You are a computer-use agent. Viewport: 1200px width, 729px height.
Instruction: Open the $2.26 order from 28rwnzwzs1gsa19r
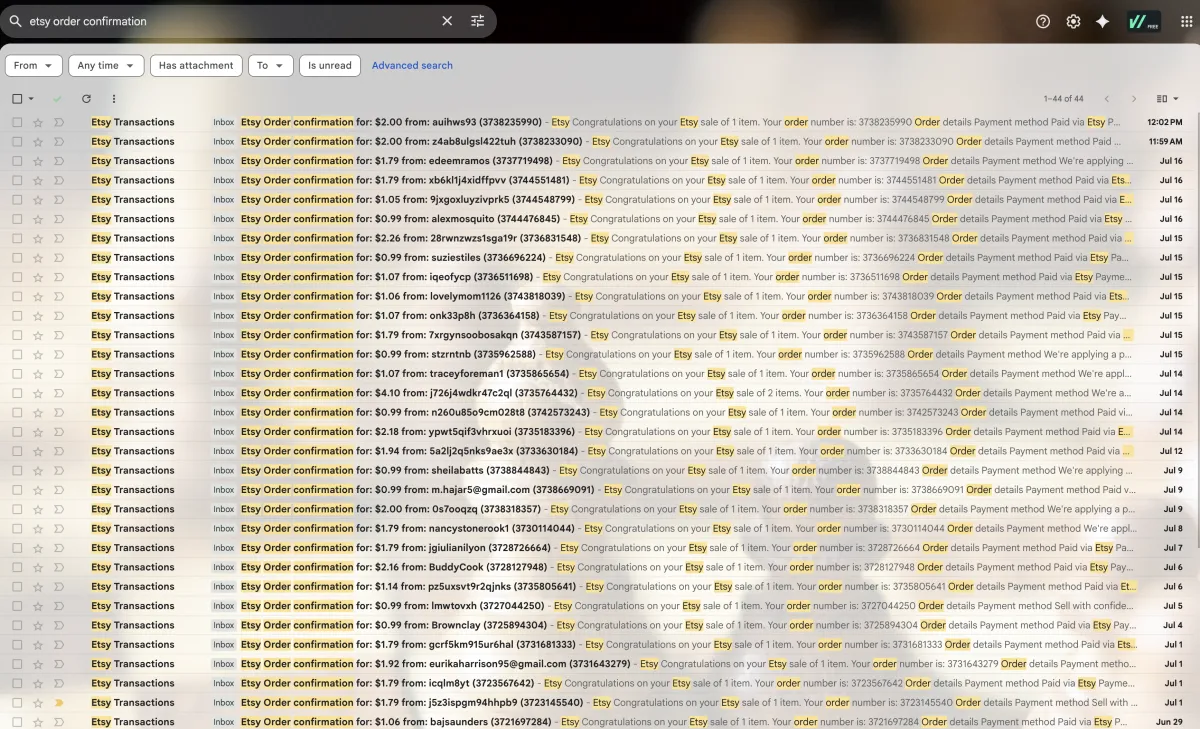[x=600, y=238]
